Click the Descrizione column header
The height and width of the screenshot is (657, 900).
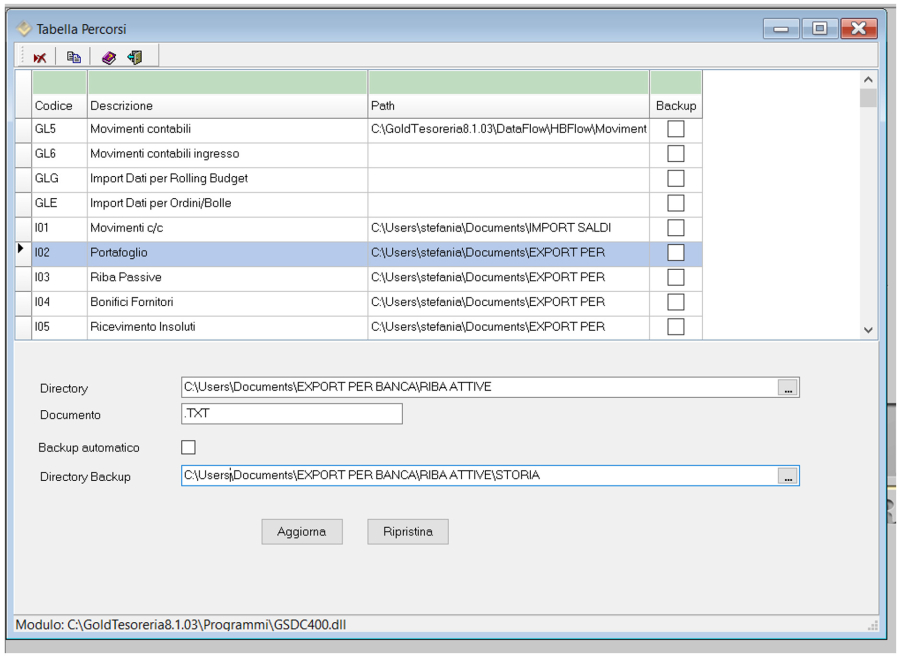tap(227, 106)
